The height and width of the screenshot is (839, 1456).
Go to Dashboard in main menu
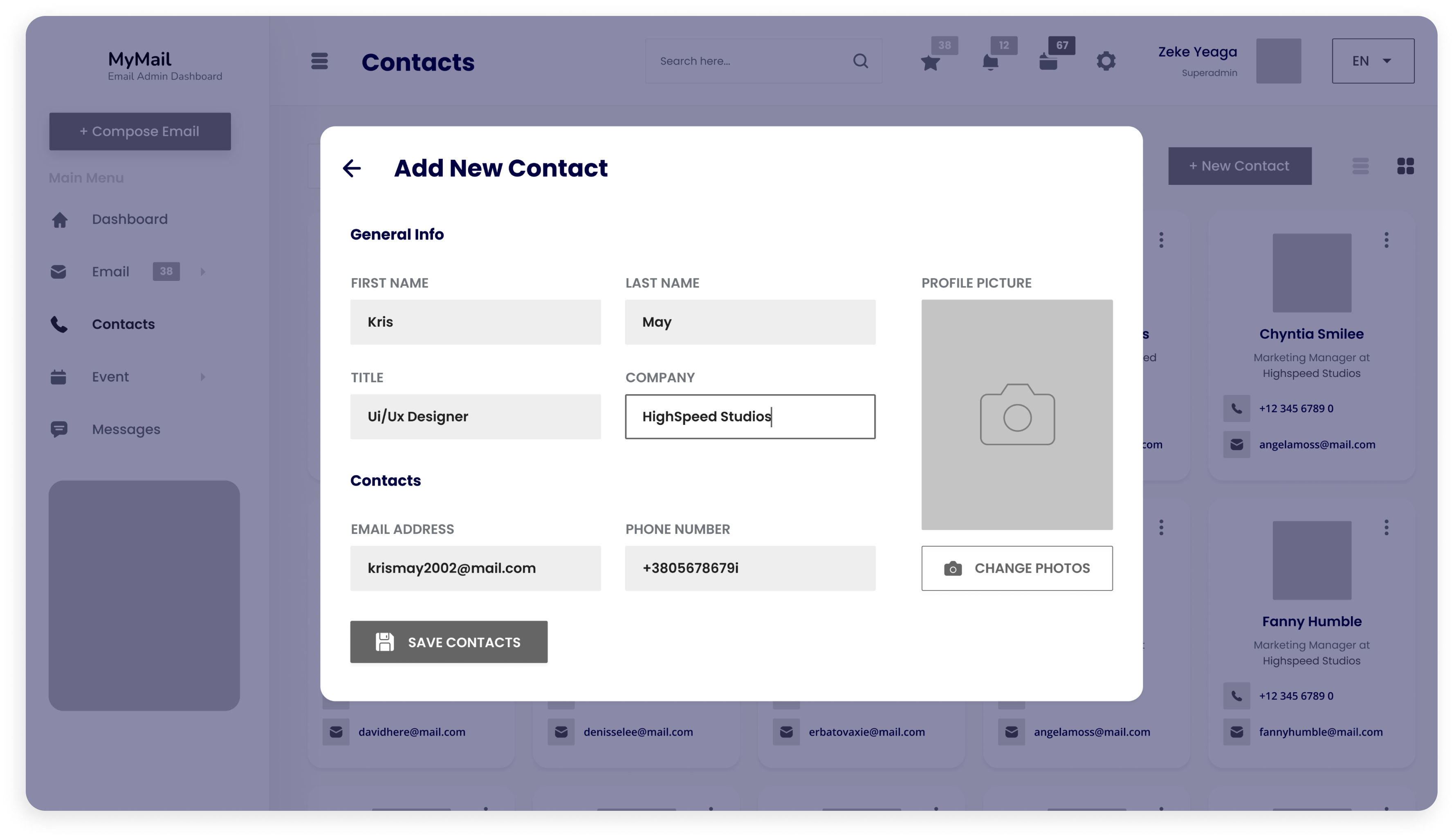[x=130, y=219]
